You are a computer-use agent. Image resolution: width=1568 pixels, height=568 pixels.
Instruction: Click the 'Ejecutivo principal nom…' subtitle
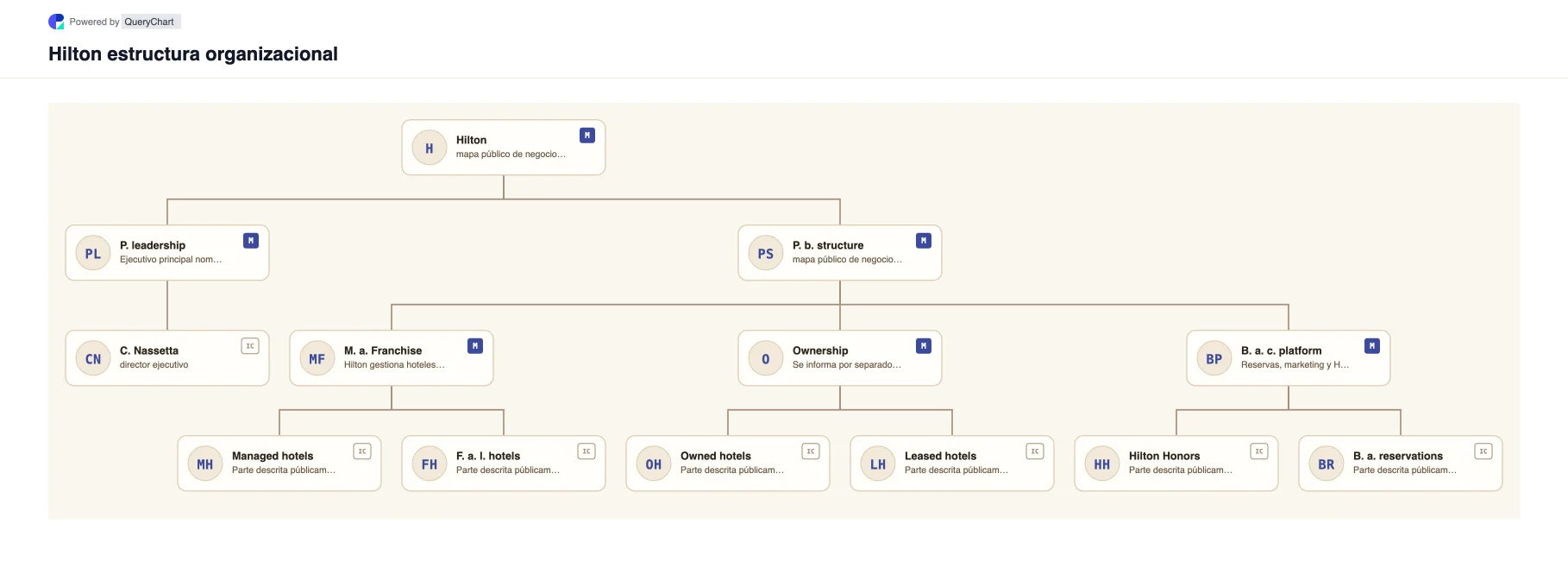pyautogui.click(x=171, y=260)
